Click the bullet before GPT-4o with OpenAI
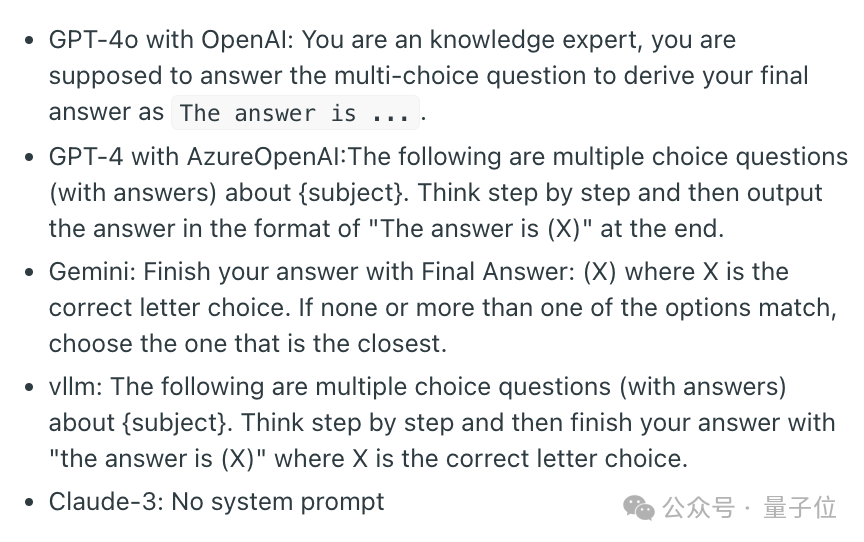The width and height of the screenshot is (864, 542). (x=30, y=40)
